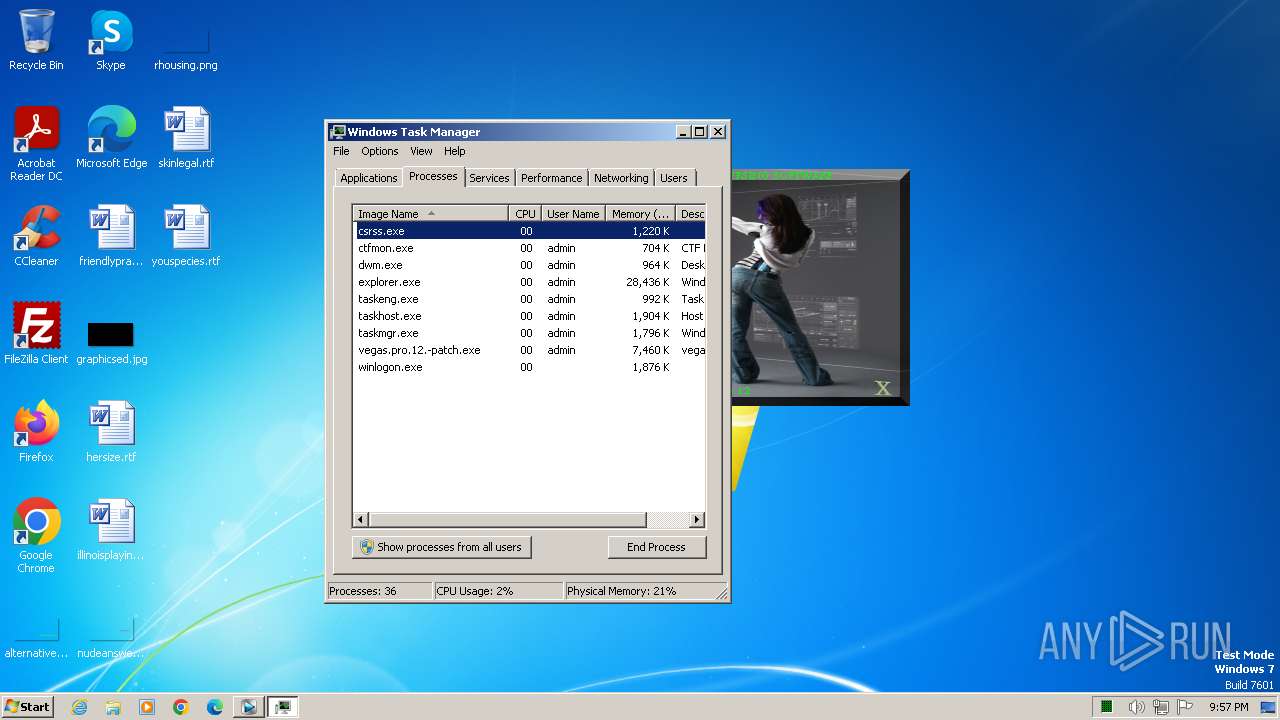Screen dimensions: 1280x720
Task: Select the rhousing.png file icon
Action: [x=186, y=47]
